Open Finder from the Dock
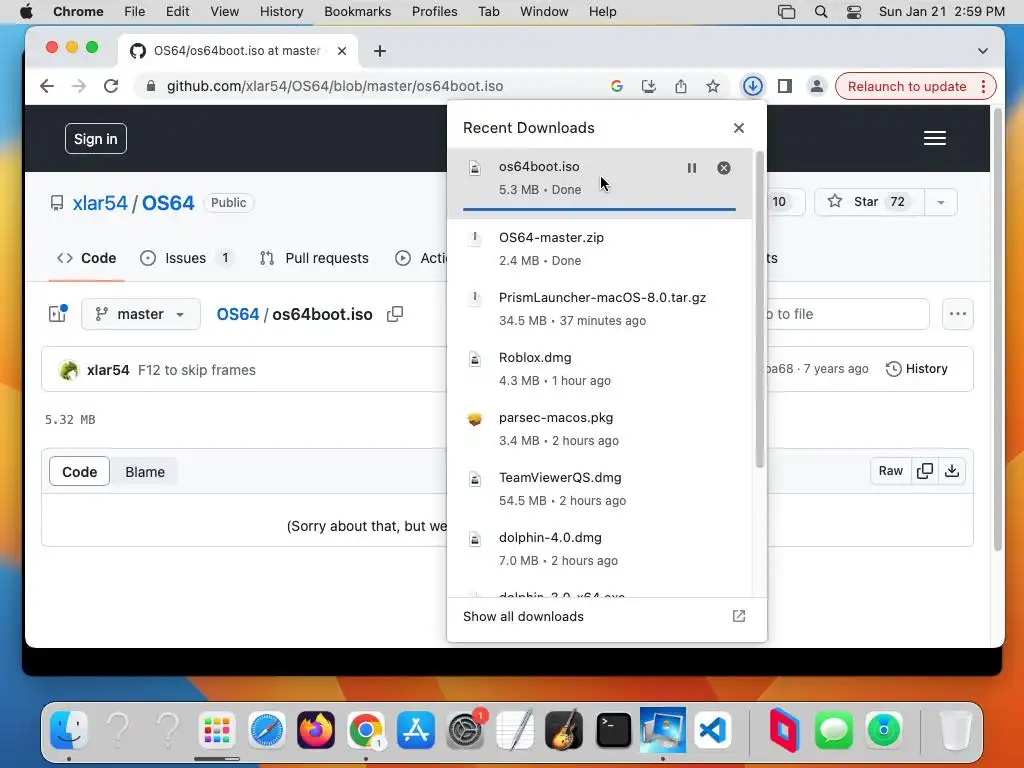This screenshot has width=1024, height=768. coord(69,729)
